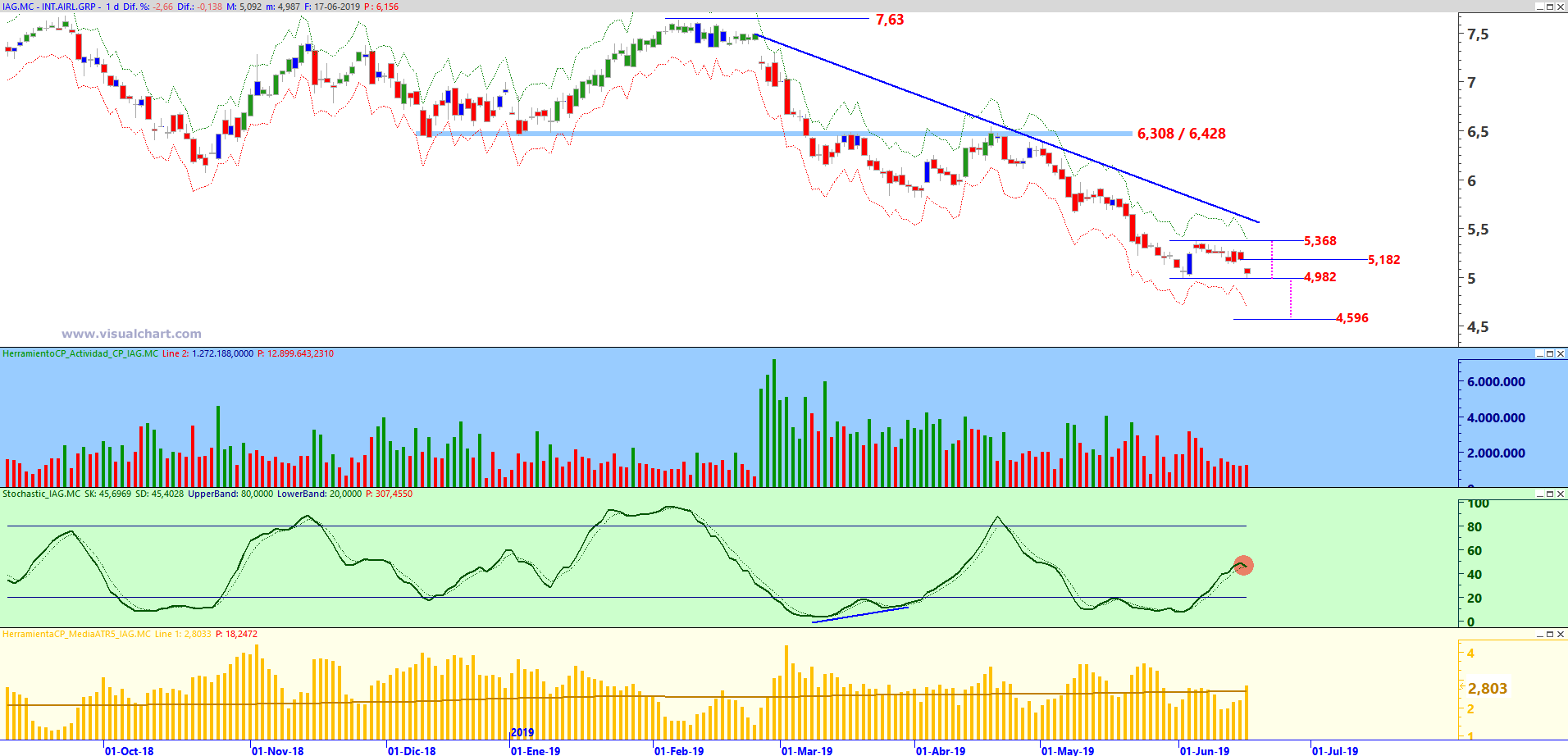Click the 60 stochastic axis label
1568x756 pixels.
click(x=1475, y=550)
